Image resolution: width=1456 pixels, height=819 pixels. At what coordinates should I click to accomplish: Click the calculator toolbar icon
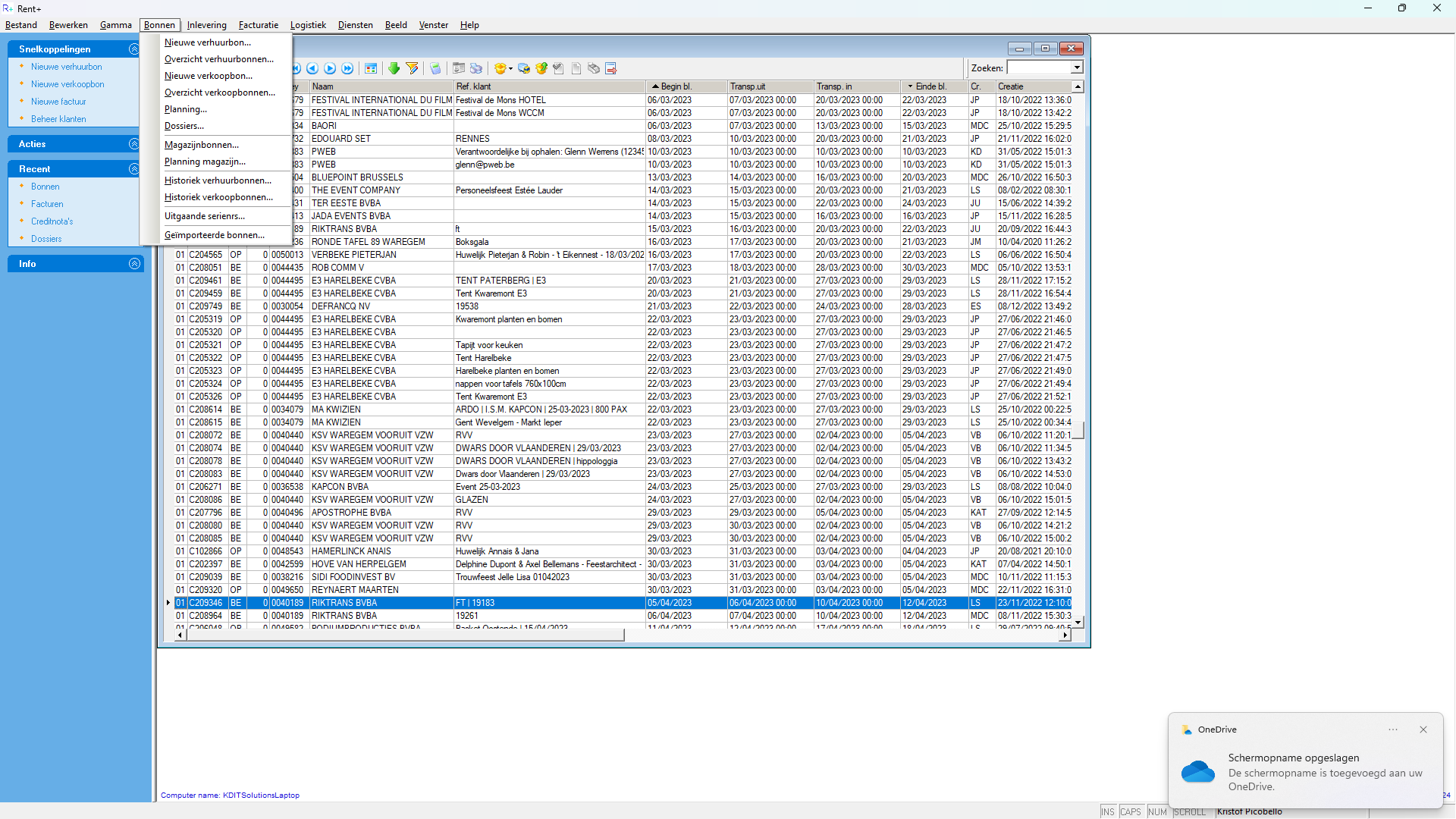[x=435, y=68]
